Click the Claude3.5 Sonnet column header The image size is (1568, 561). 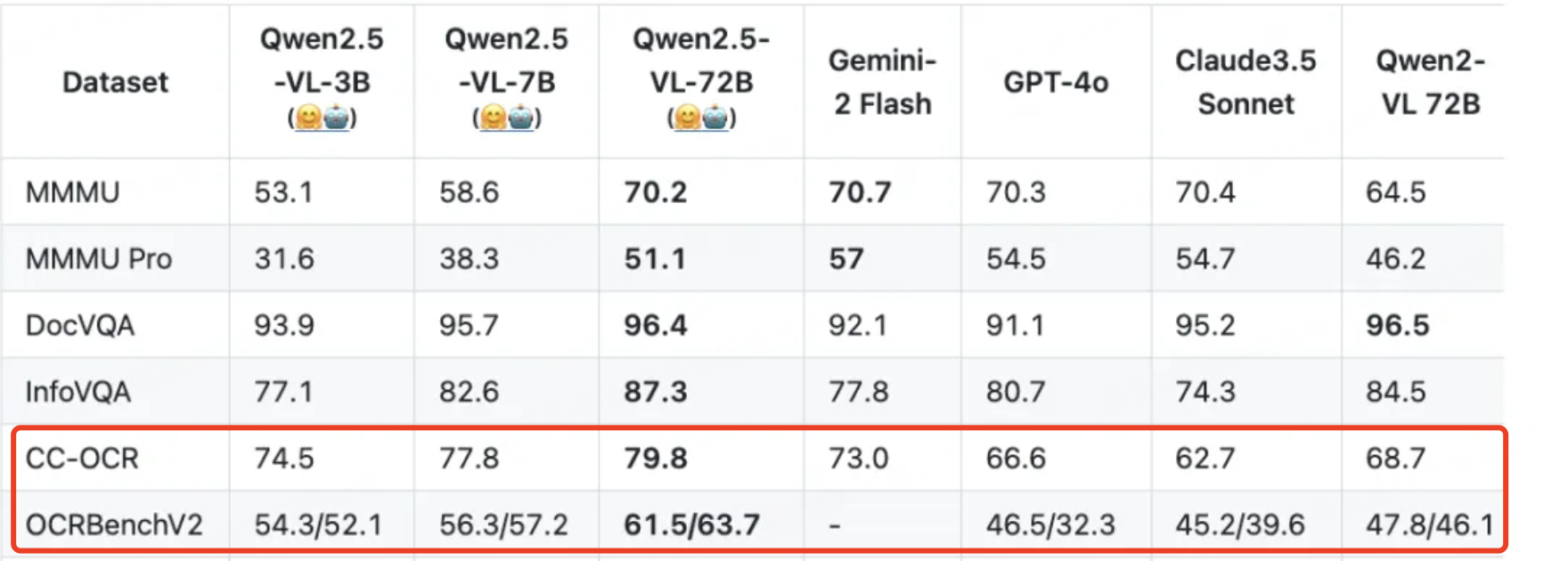[x=1245, y=82]
